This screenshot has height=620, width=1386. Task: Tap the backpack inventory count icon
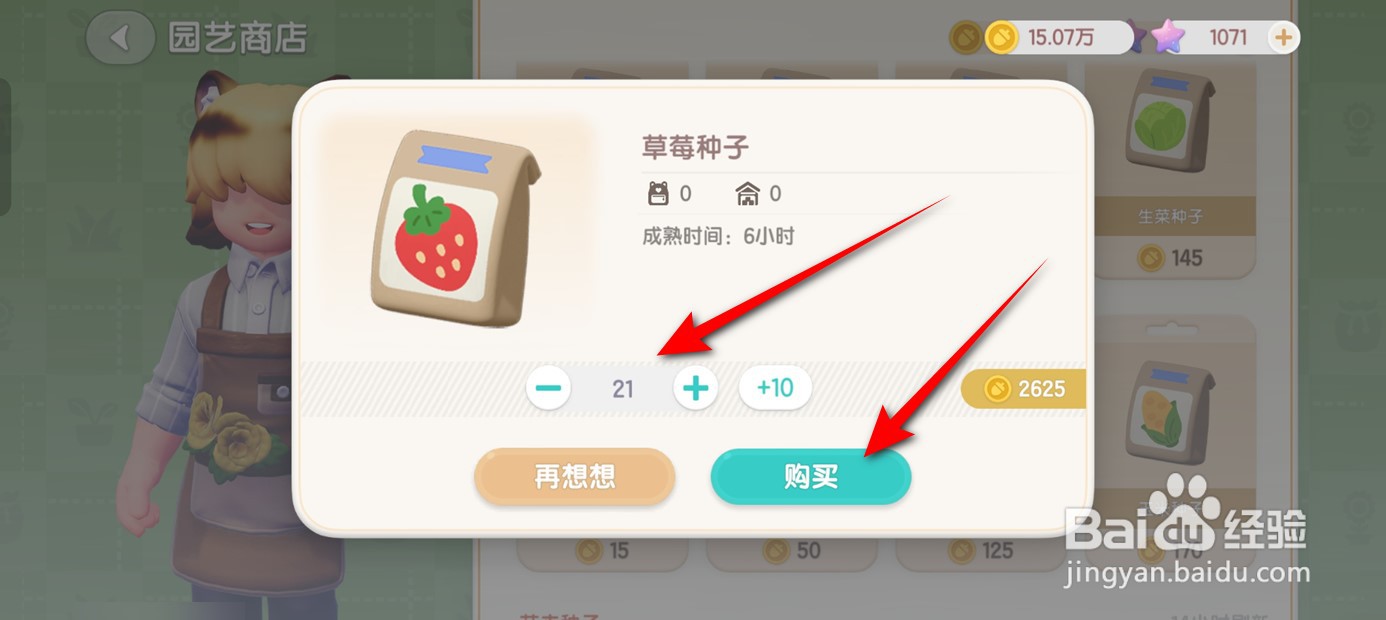[657, 193]
